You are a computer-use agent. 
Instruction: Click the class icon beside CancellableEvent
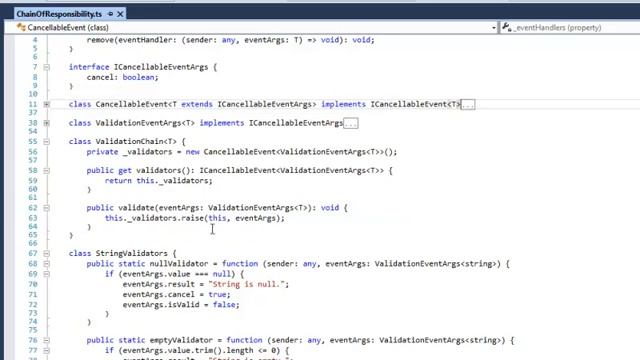tap(21, 27)
